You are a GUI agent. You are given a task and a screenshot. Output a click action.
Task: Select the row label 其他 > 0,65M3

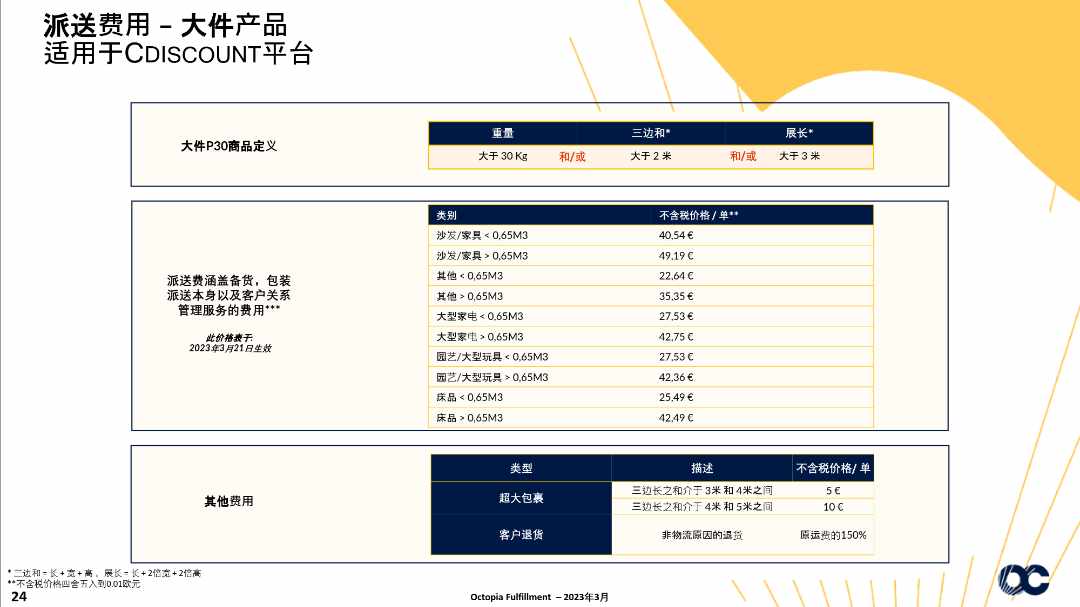470,296
